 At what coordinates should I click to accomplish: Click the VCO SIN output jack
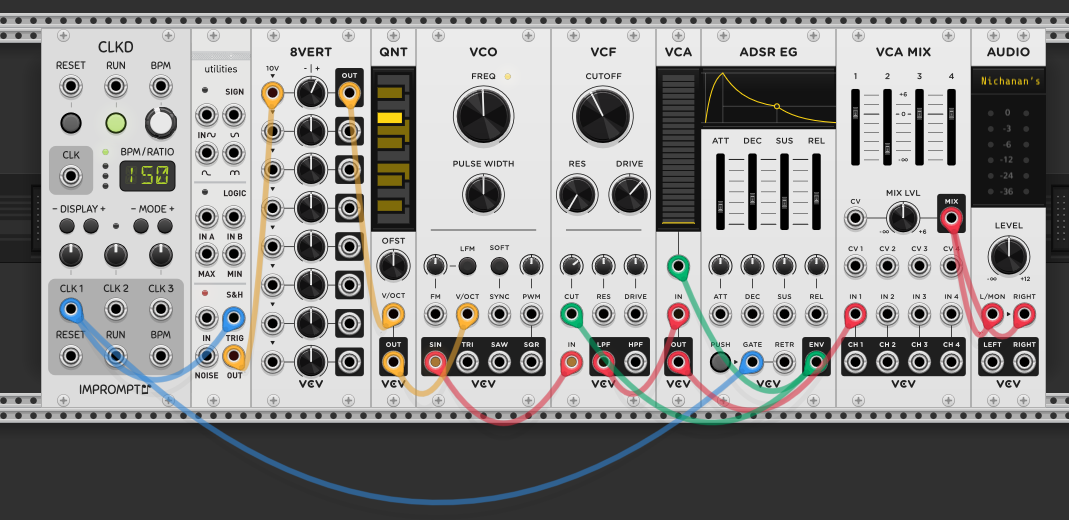click(435, 362)
